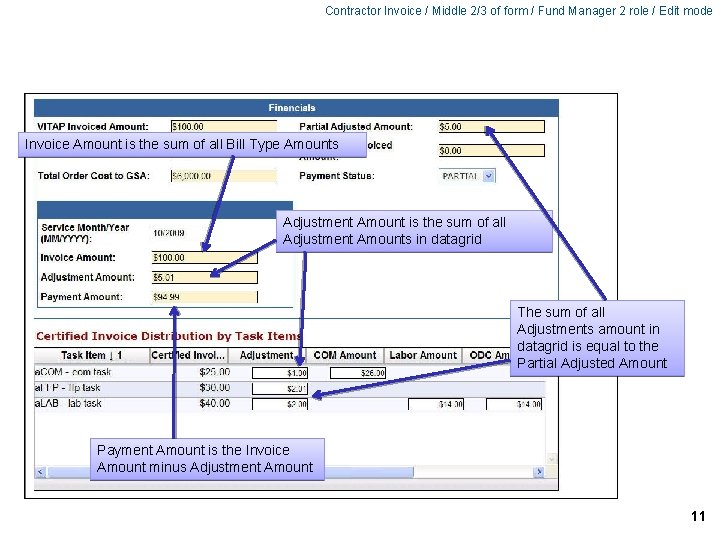Click the certified invoiced cell in aCOM row
The height and width of the screenshot is (540, 720).
[x=215, y=372]
